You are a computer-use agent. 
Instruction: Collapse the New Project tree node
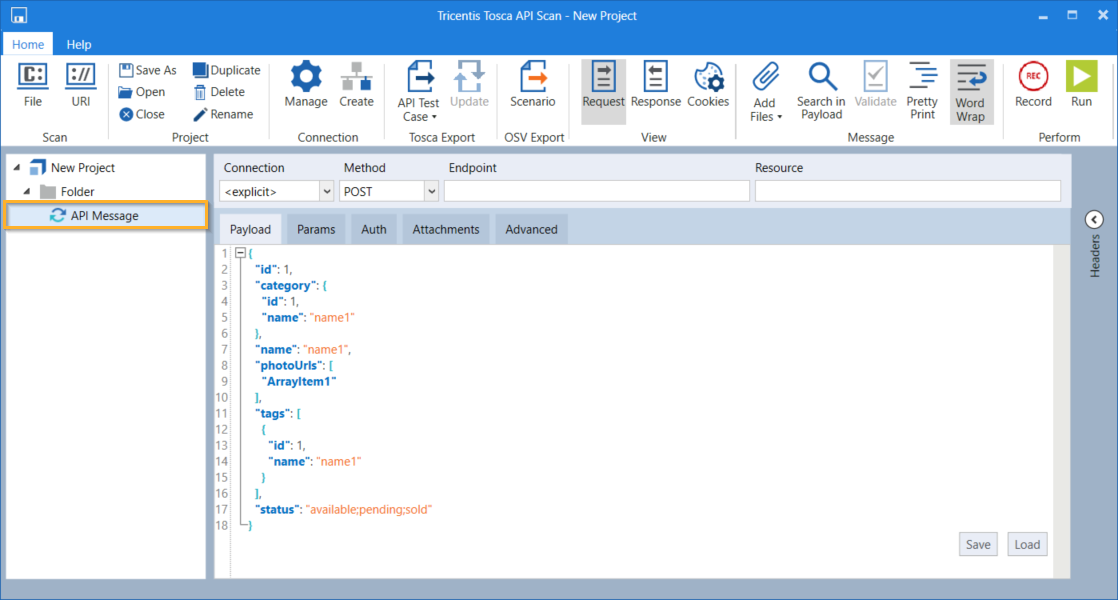[x=17, y=168]
